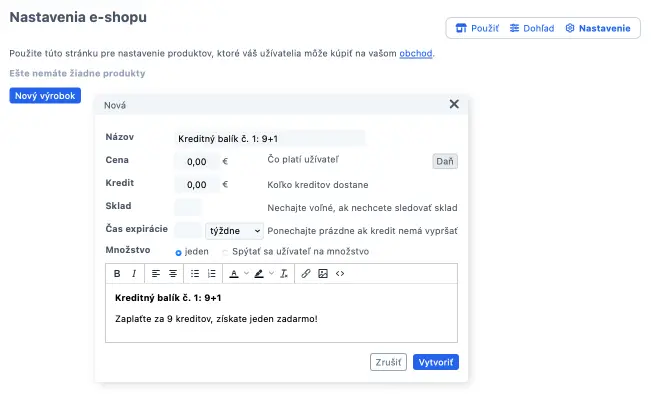Create product with Vytvoriť button
The height and width of the screenshot is (399, 651).
[x=436, y=362]
